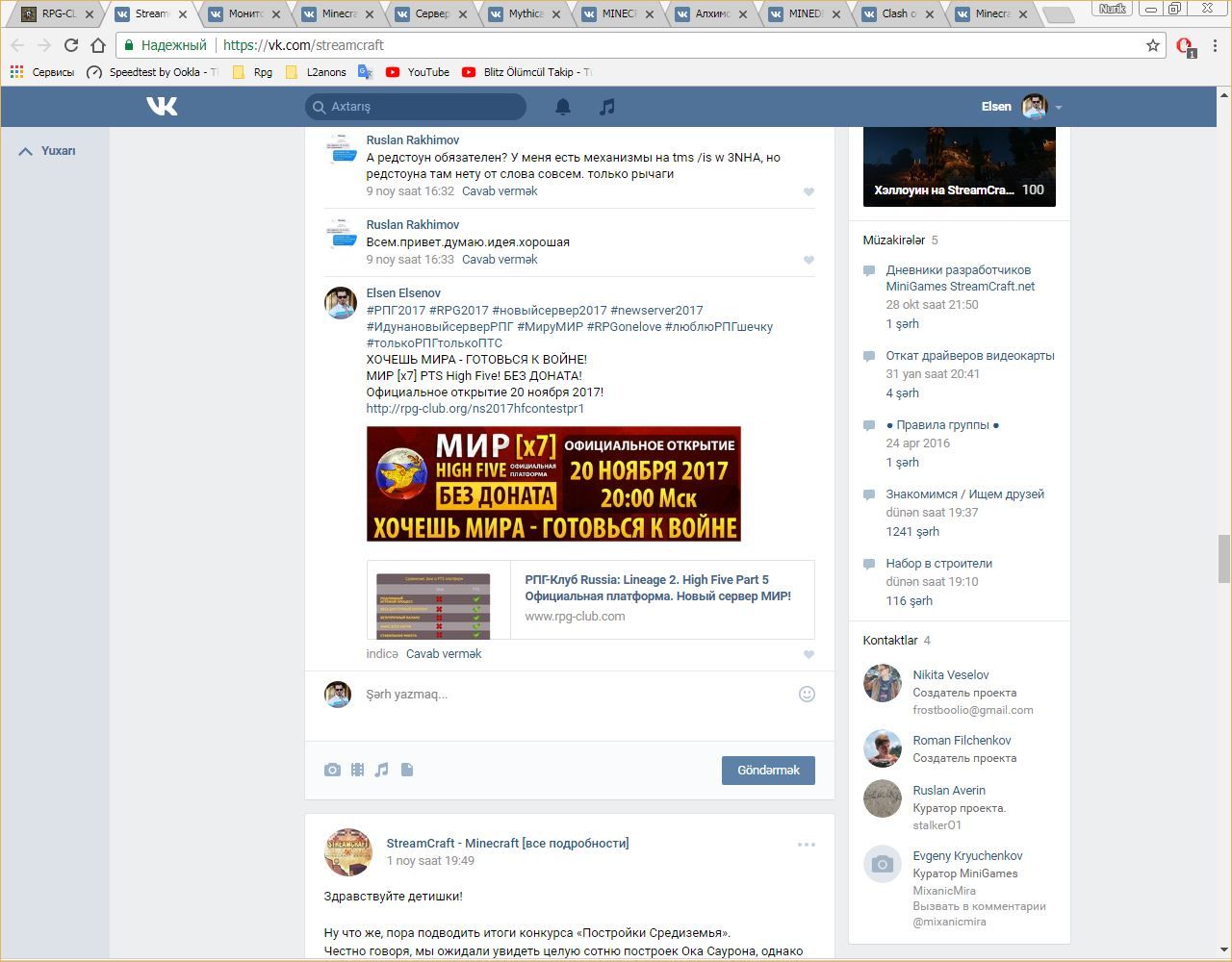Switch to the Mythica tab
The height and width of the screenshot is (962, 1232).
tap(523, 13)
